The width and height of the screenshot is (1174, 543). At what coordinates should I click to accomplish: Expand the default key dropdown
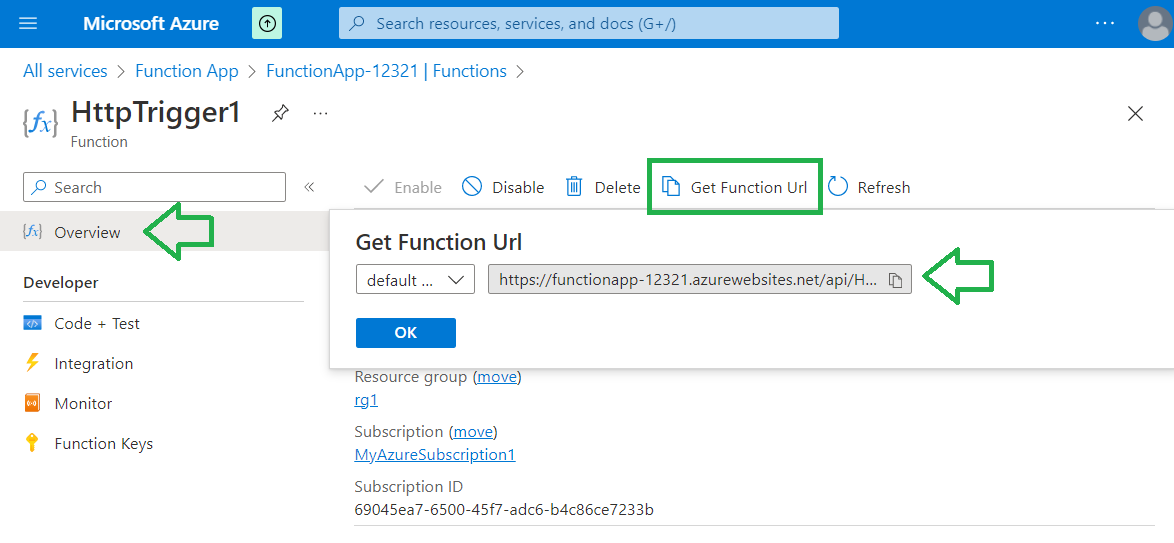coord(415,280)
